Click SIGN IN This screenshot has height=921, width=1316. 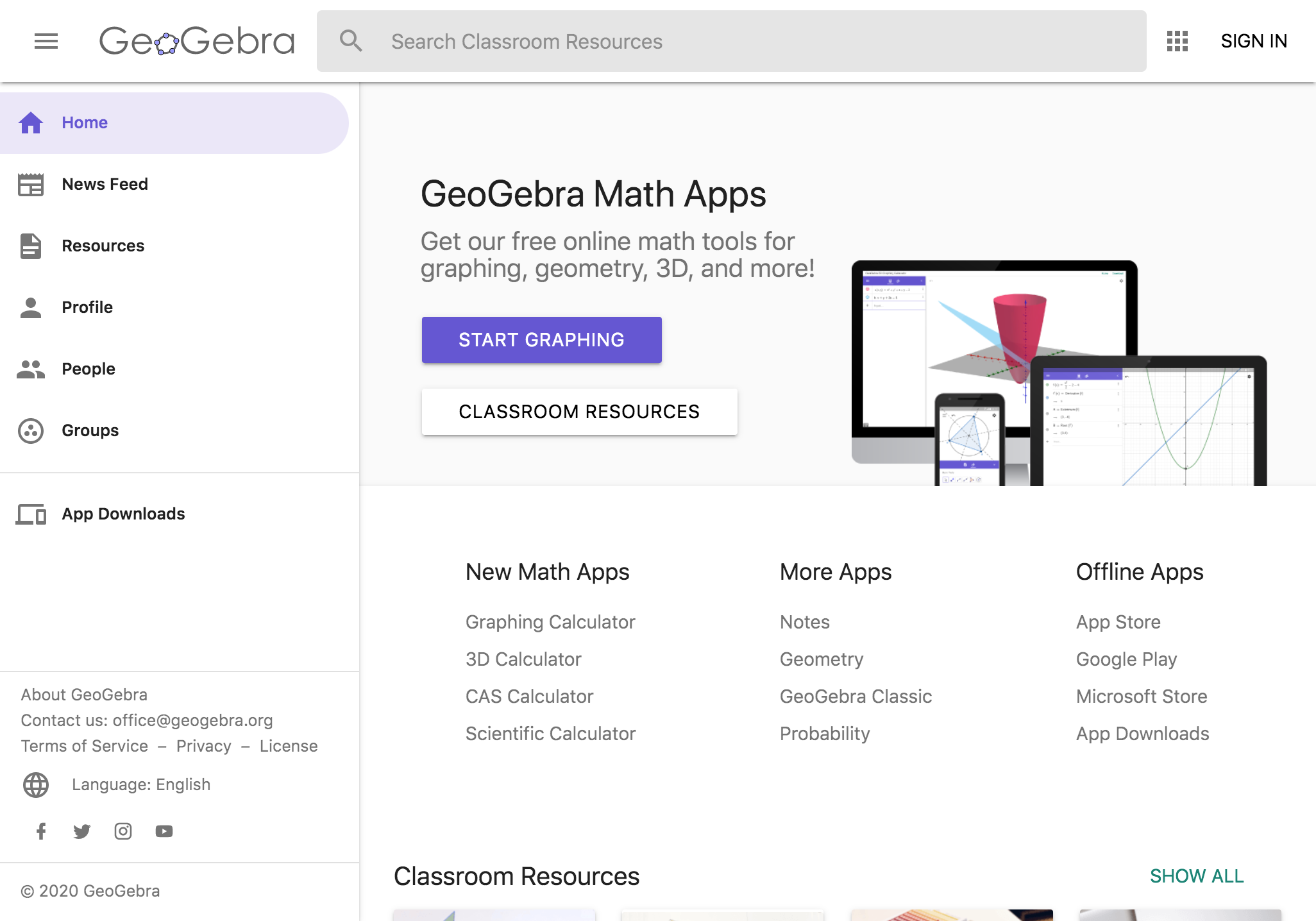click(x=1254, y=41)
